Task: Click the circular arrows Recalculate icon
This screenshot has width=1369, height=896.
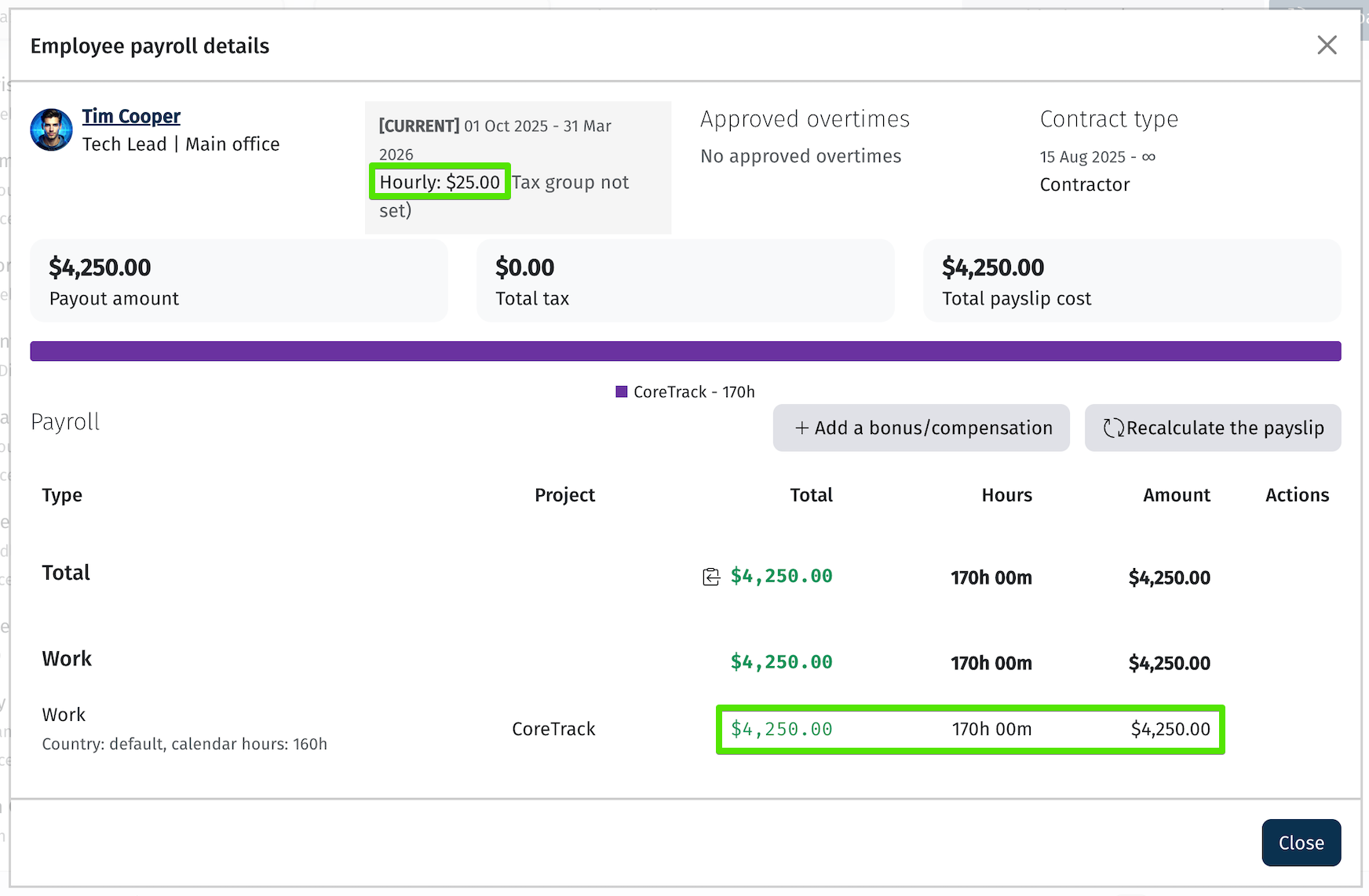Action: [1113, 428]
